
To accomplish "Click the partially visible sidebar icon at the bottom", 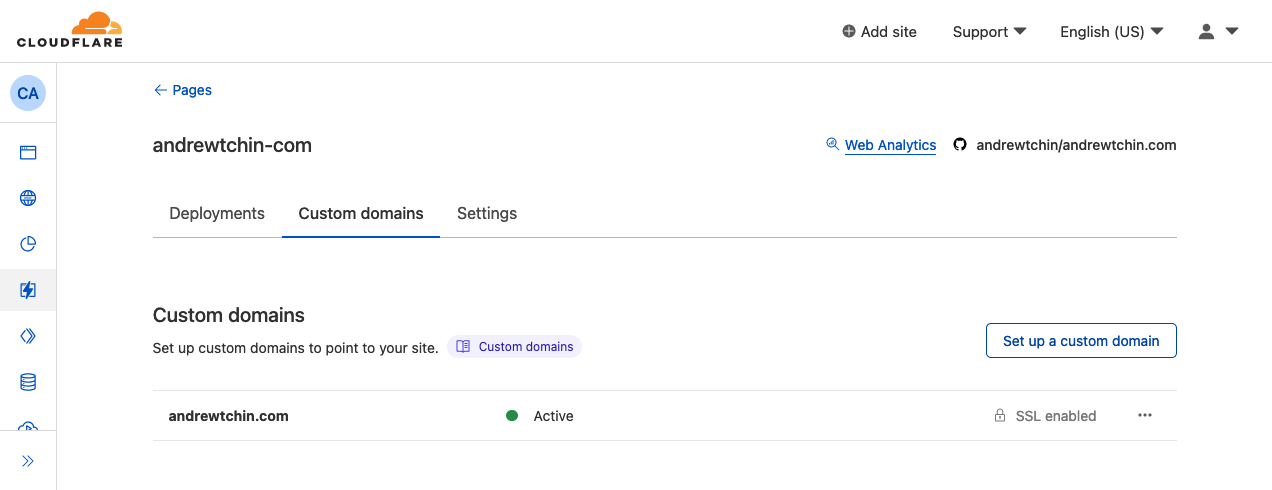I will pos(28,425).
